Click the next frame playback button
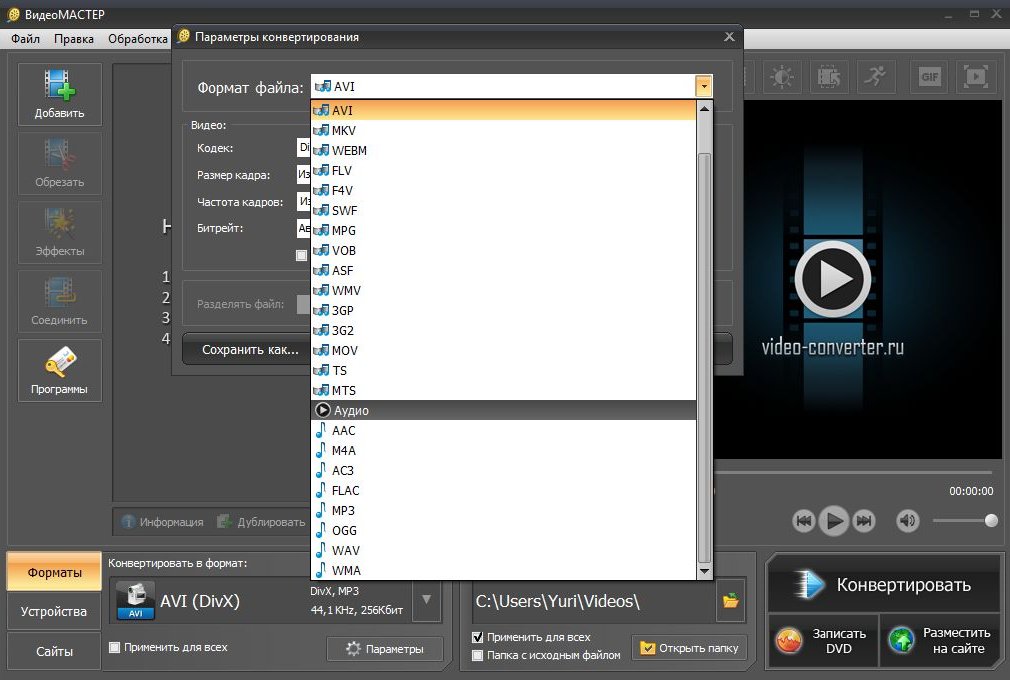This screenshot has height=680, width=1010. pyautogui.click(x=864, y=520)
